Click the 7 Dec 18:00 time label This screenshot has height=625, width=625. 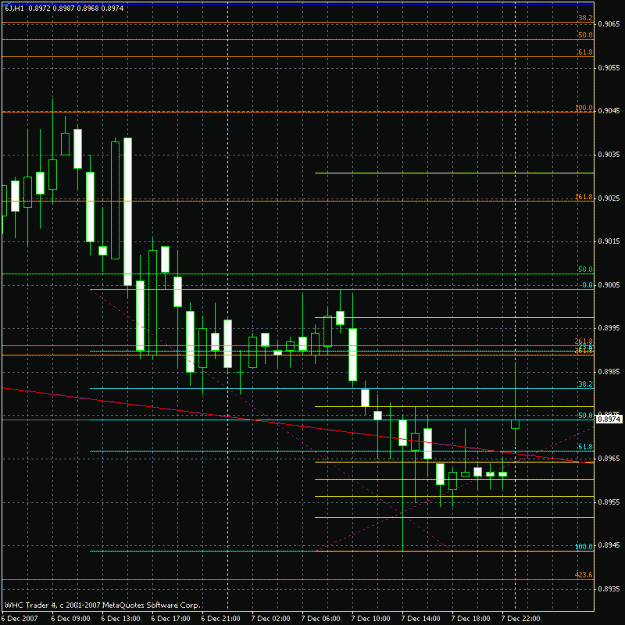point(471,618)
